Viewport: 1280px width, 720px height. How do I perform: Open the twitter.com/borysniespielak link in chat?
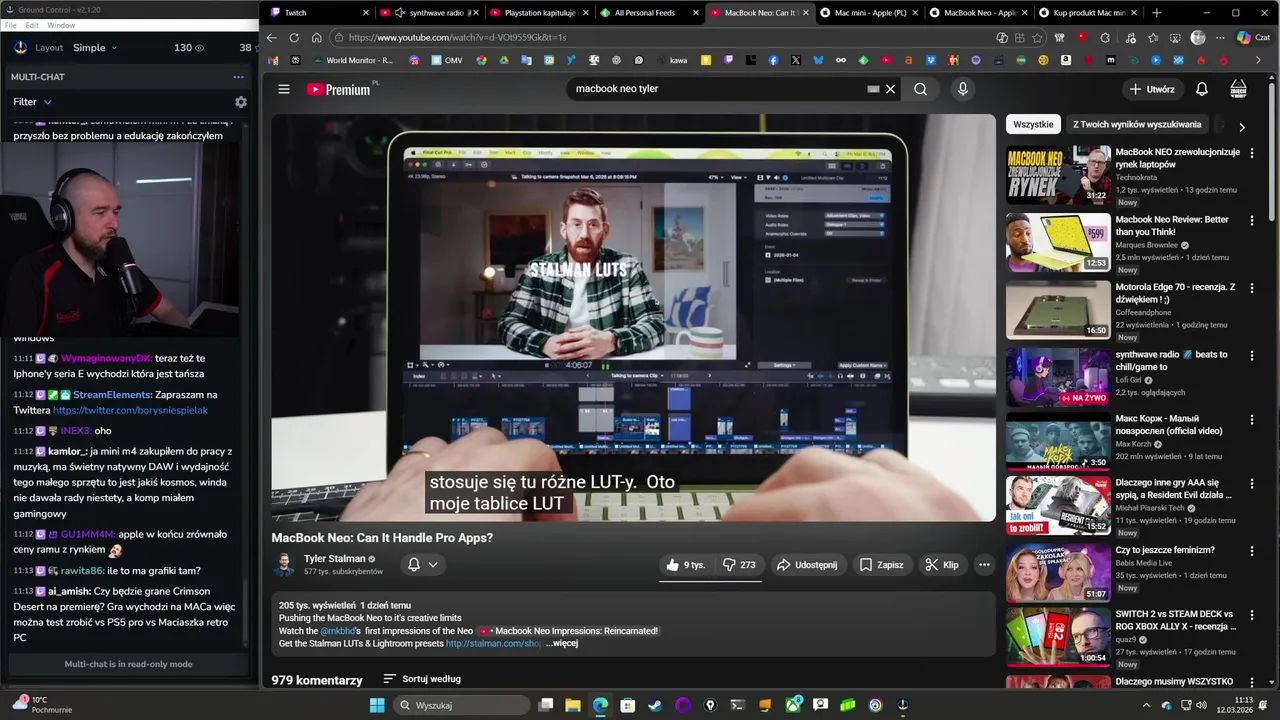(x=130, y=411)
